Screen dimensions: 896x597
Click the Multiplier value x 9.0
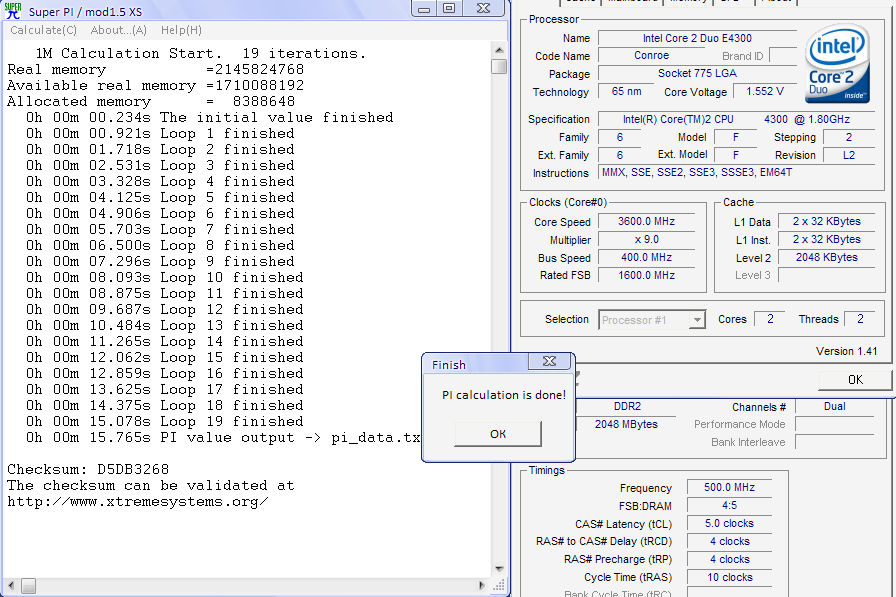pos(646,240)
